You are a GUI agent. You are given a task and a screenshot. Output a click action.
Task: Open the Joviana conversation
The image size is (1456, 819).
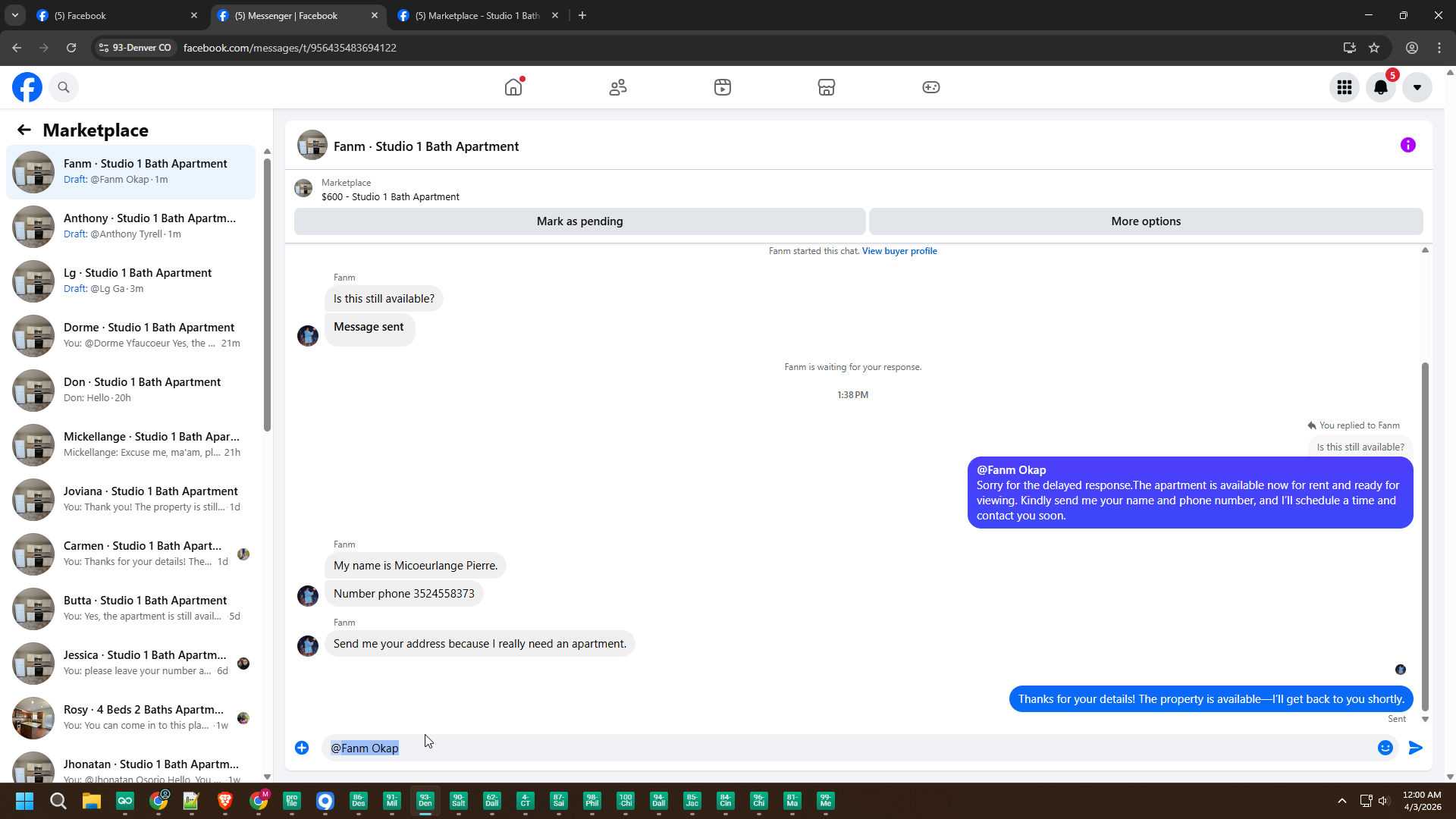pyautogui.click(x=130, y=499)
